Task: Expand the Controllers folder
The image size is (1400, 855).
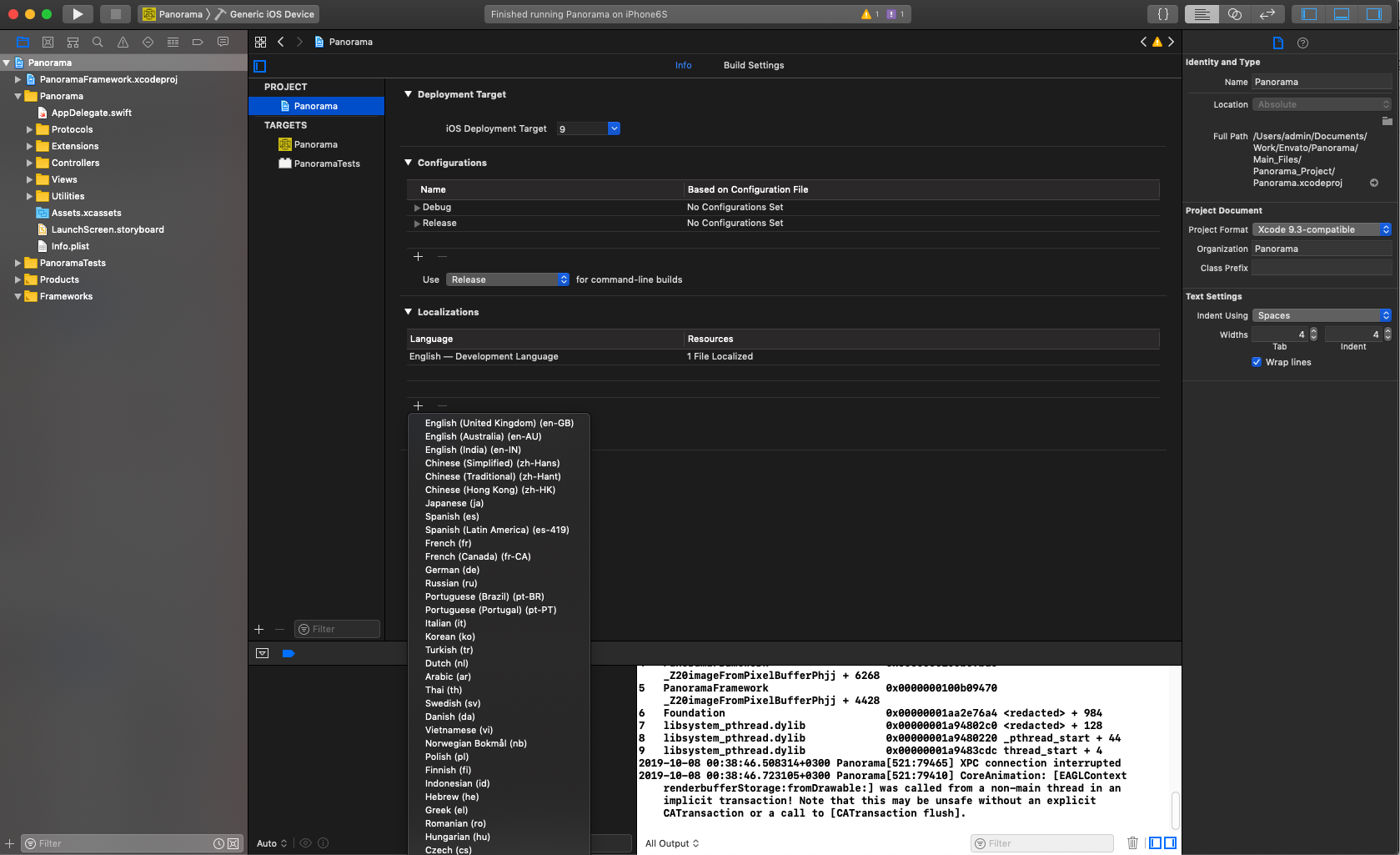Action: pos(29,163)
